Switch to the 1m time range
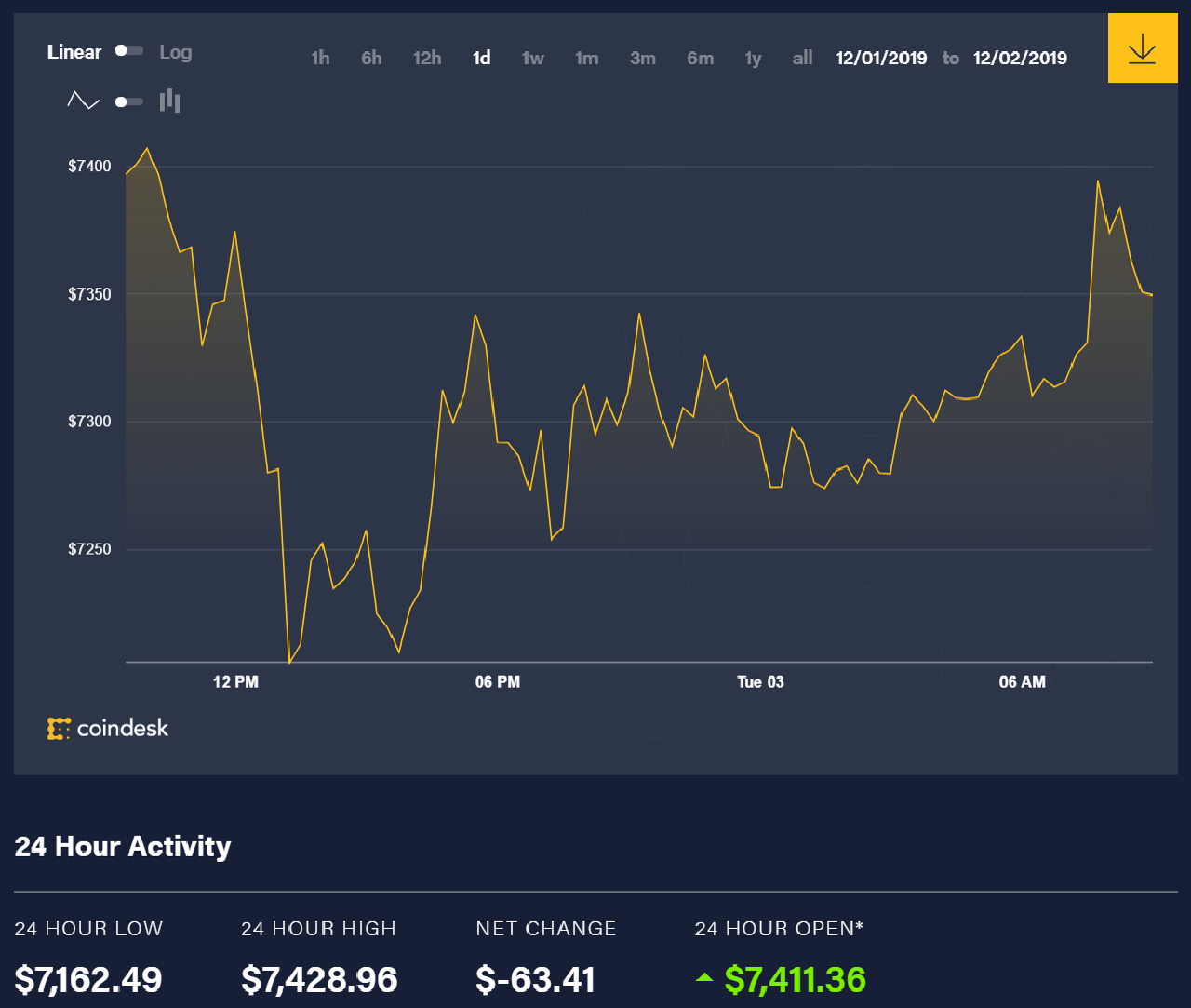 click(586, 58)
